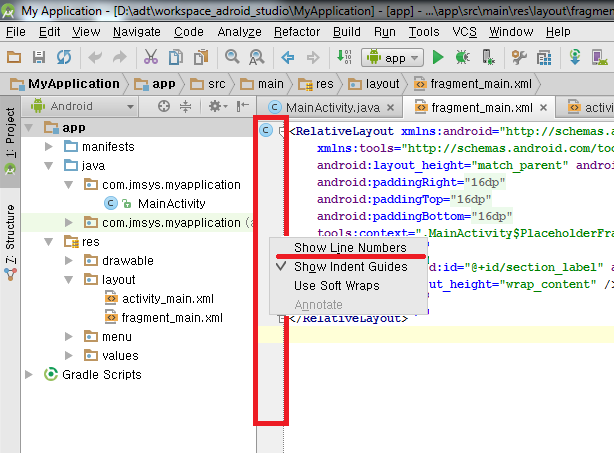Open Replace with the magnifier A icon

[x=256, y=58]
